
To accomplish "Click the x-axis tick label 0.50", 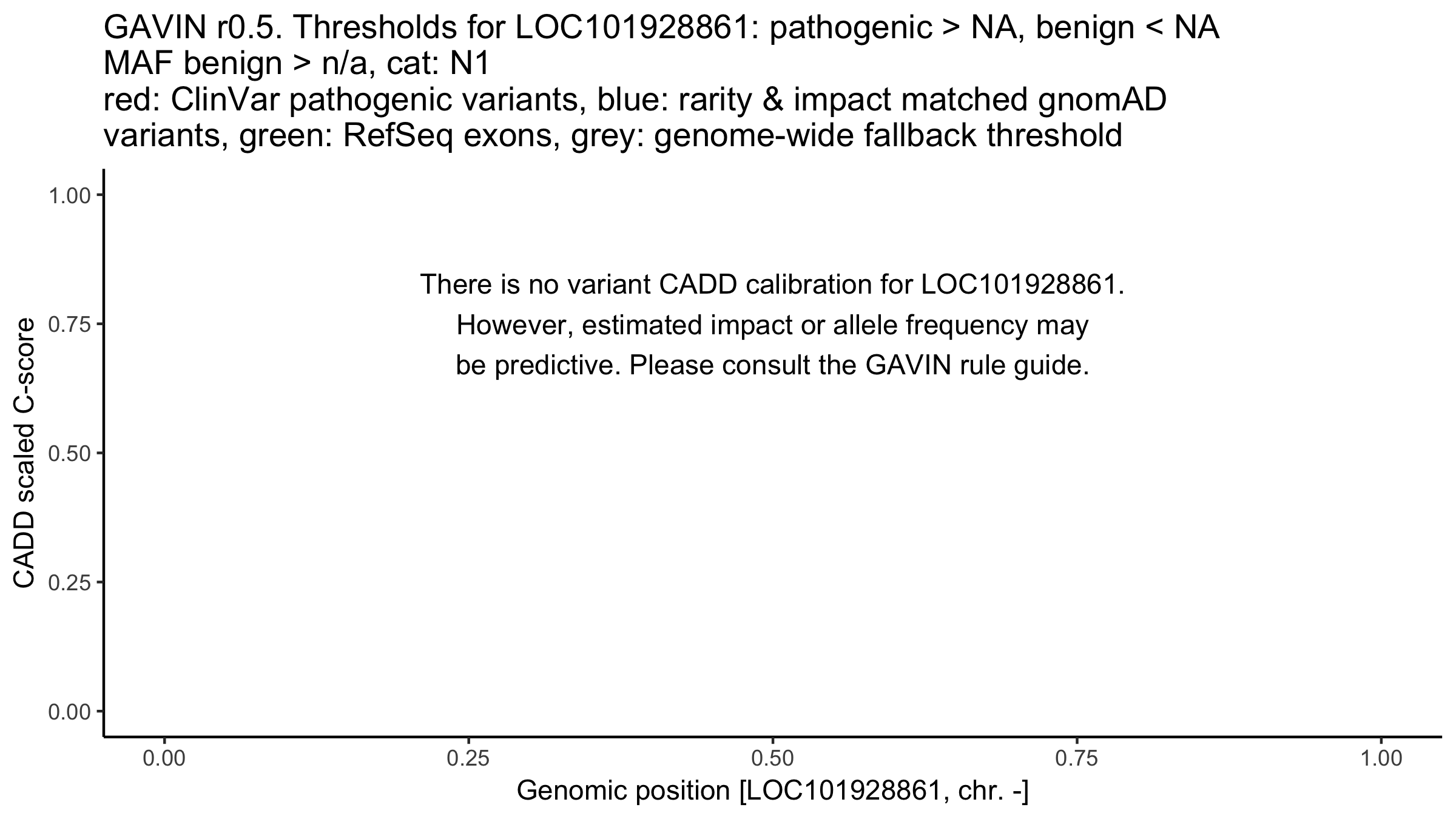I will pos(773,760).
